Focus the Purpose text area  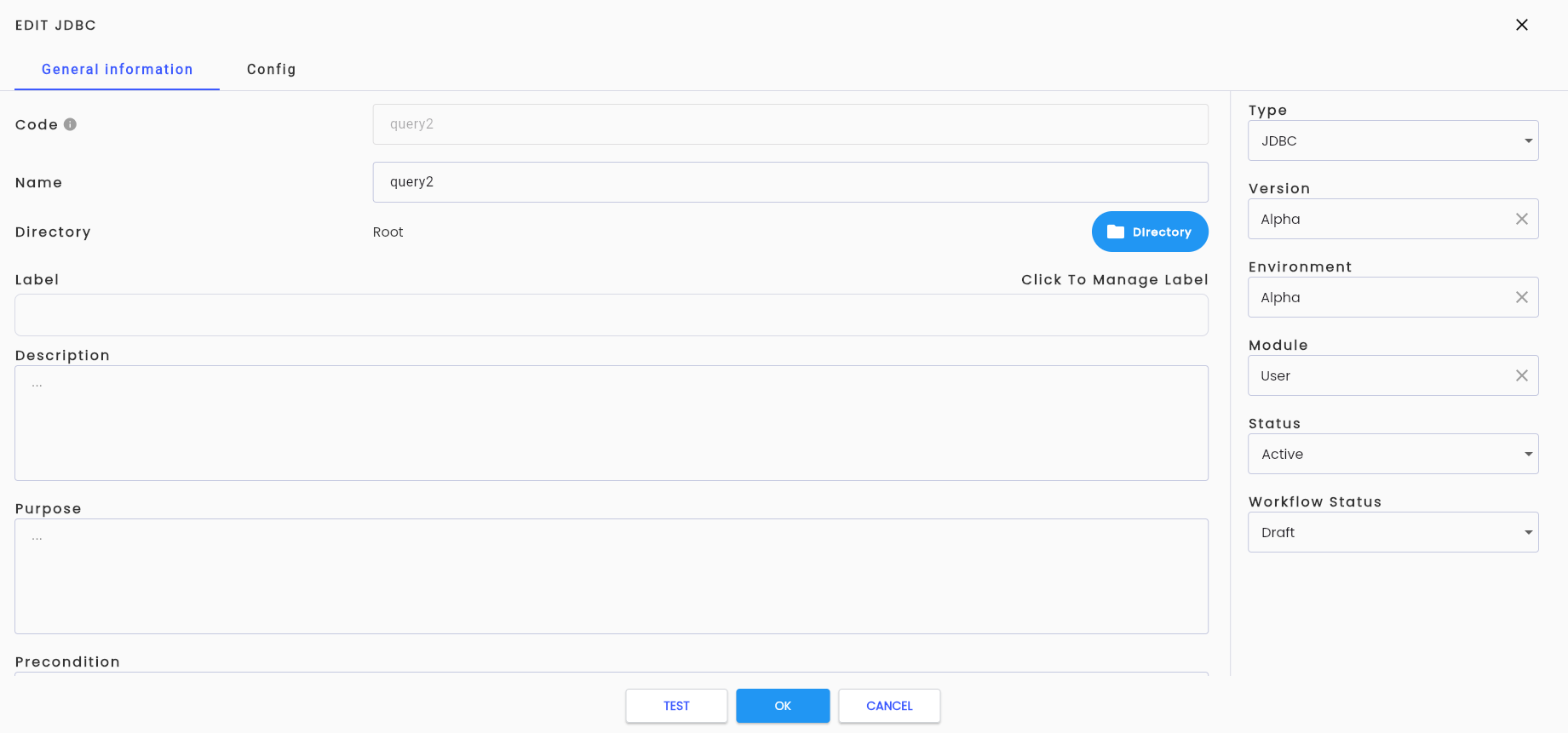click(612, 576)
